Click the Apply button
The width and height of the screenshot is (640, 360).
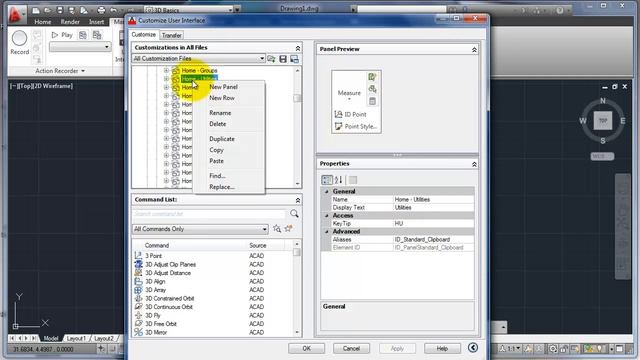[397, 348]
